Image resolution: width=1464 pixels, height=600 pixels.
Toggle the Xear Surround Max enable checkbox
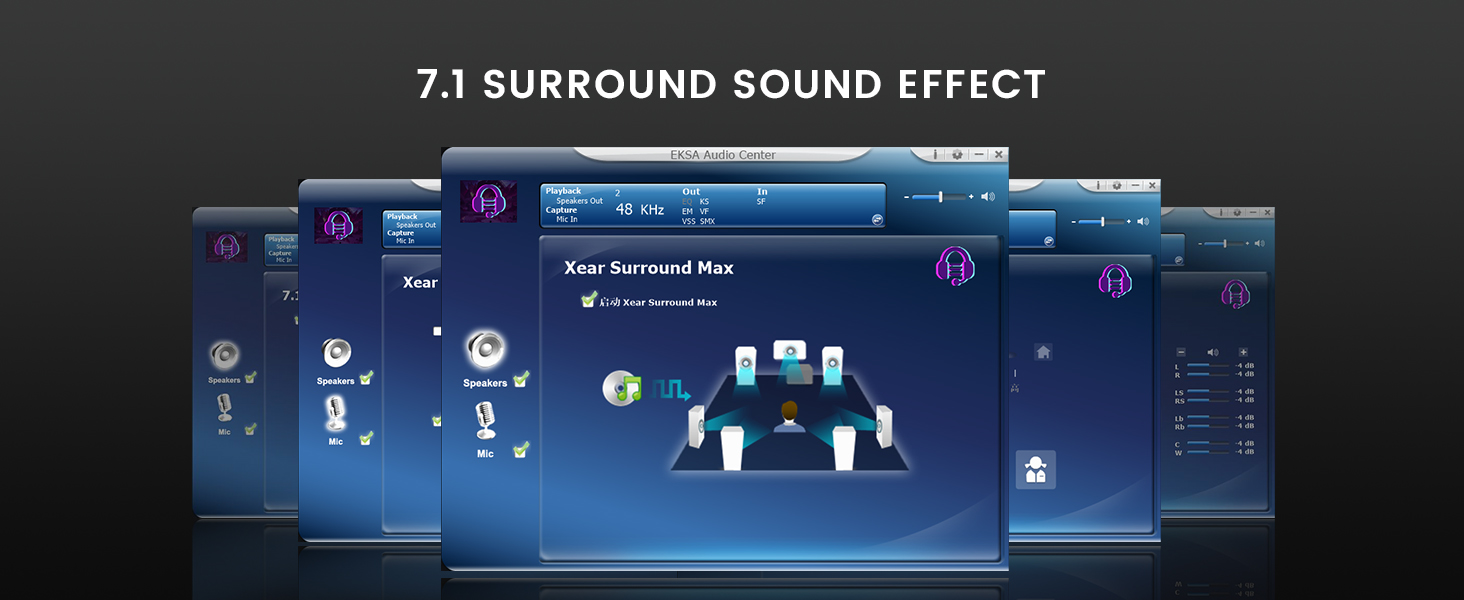coord(589,300)
